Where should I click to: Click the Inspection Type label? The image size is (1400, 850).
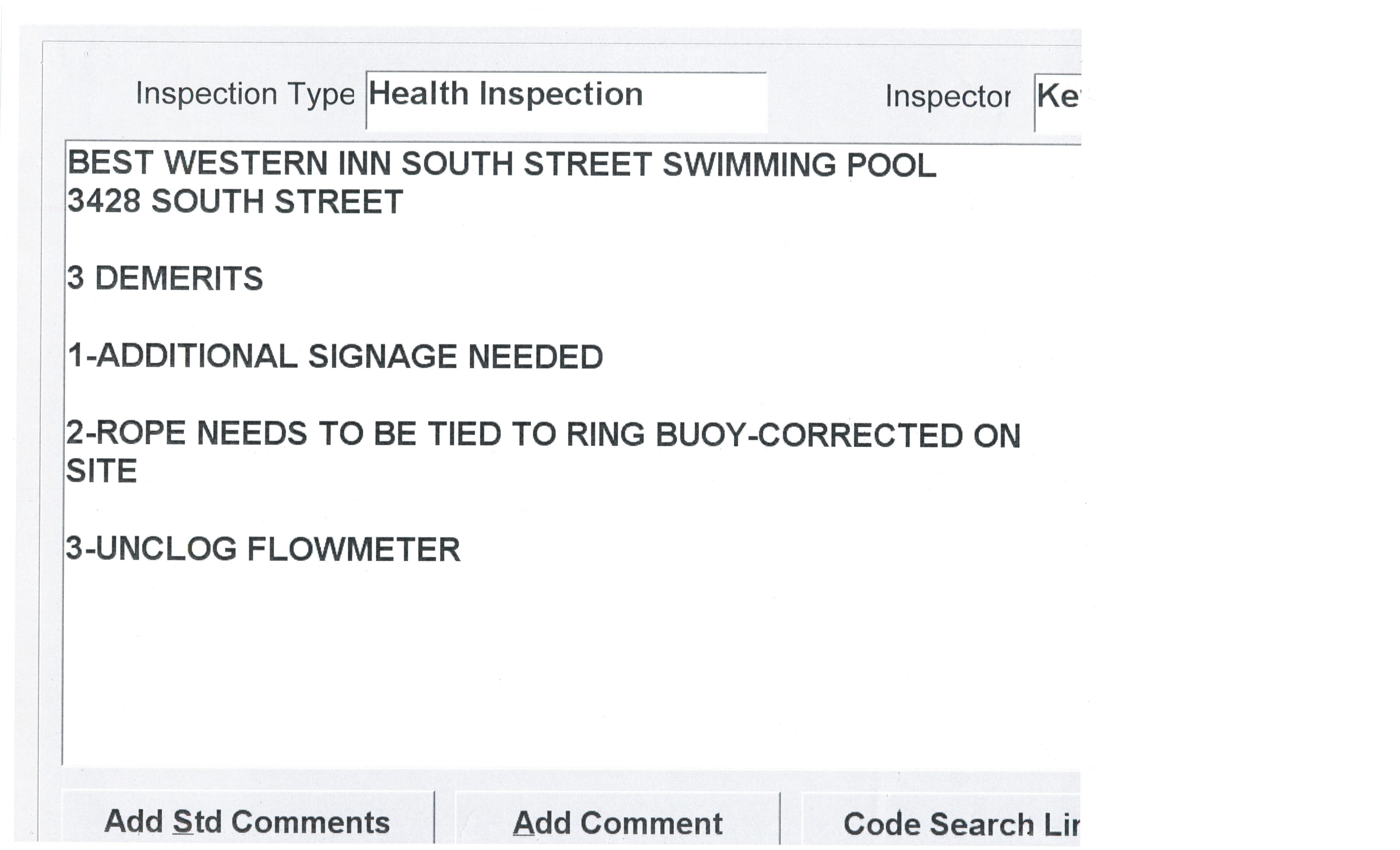tap(245, 94)
